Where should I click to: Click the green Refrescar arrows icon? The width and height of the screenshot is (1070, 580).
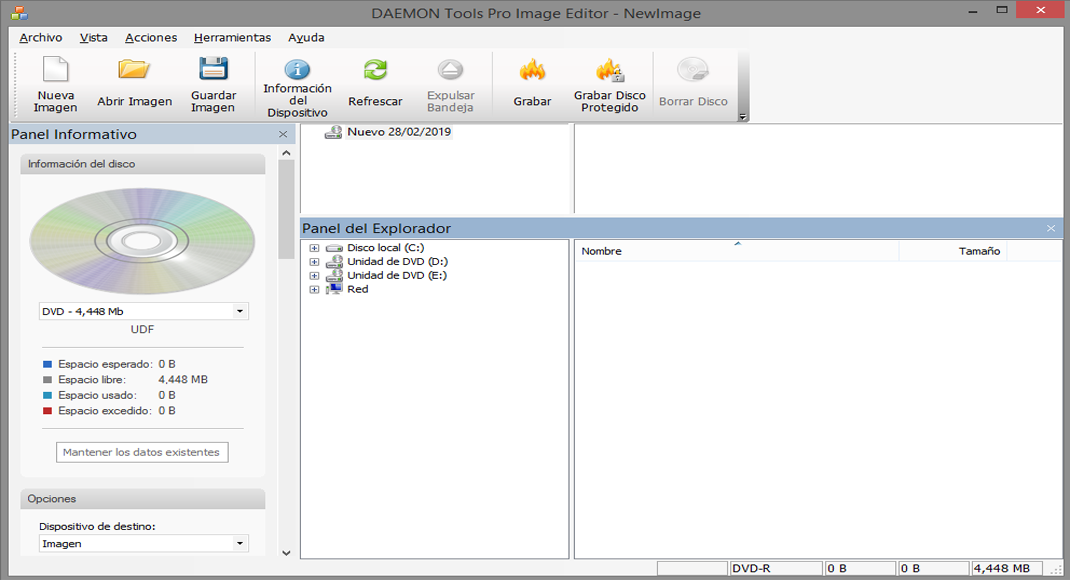pyautogui.click(x=375, y=69)
